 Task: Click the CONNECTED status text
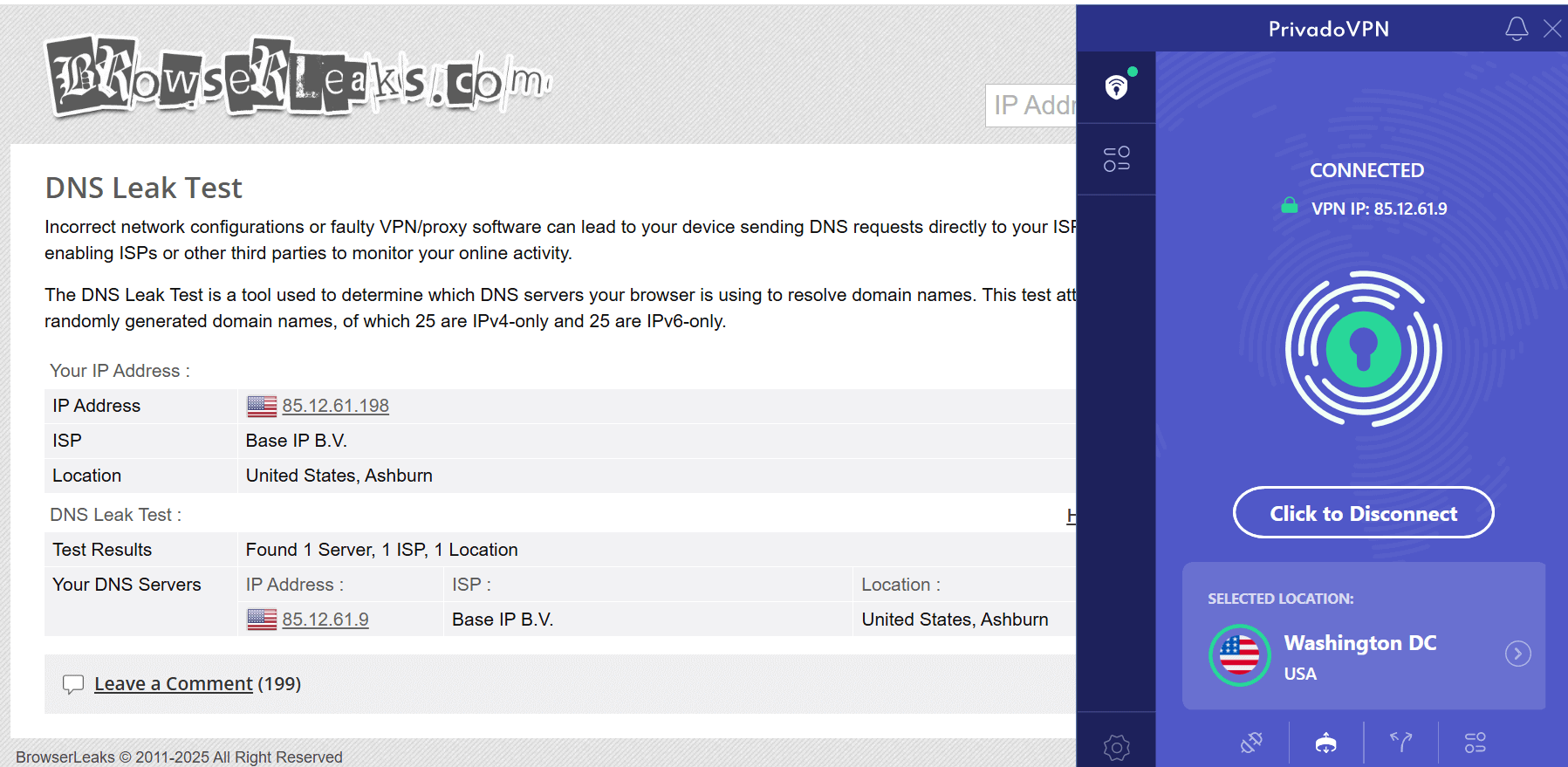coord(1366,170)
